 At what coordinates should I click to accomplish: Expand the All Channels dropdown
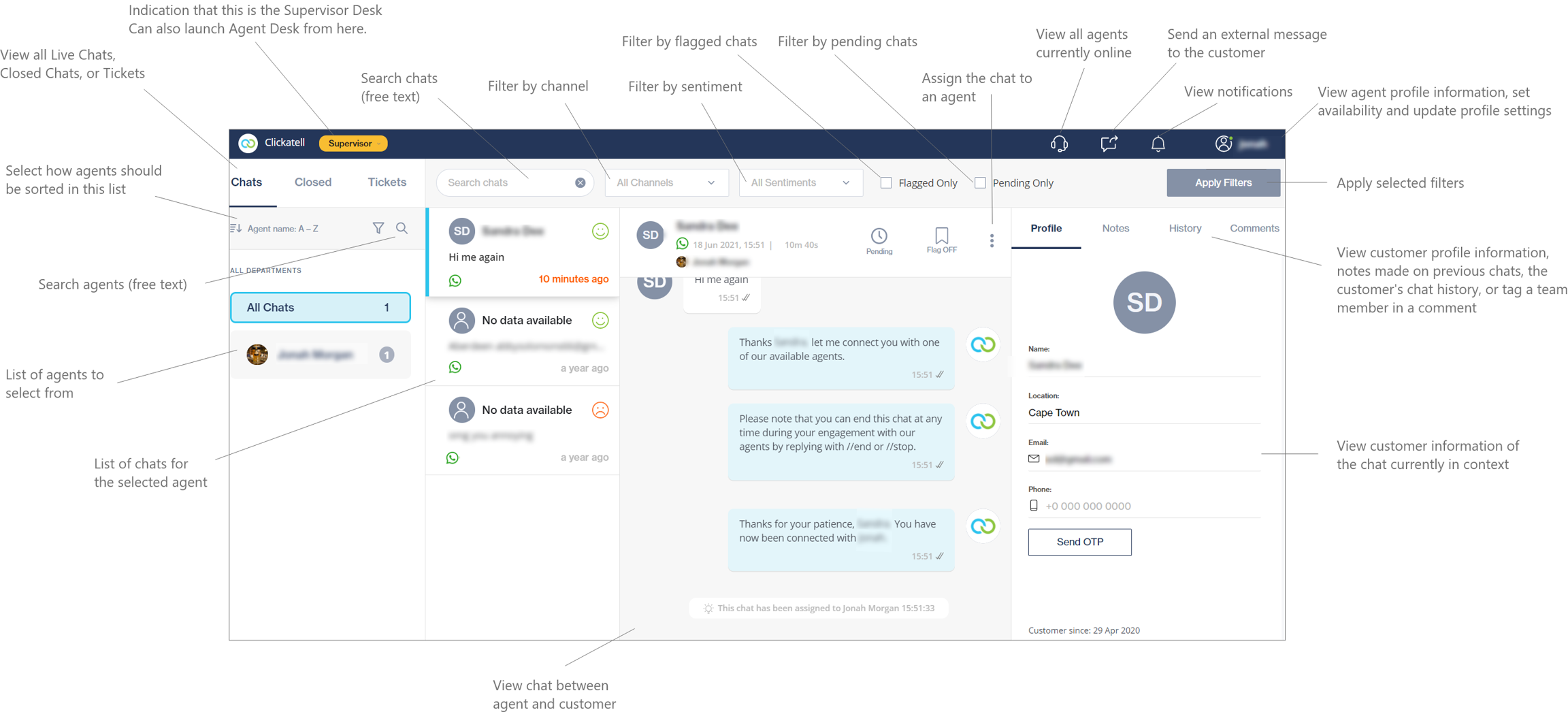[666, 183]
